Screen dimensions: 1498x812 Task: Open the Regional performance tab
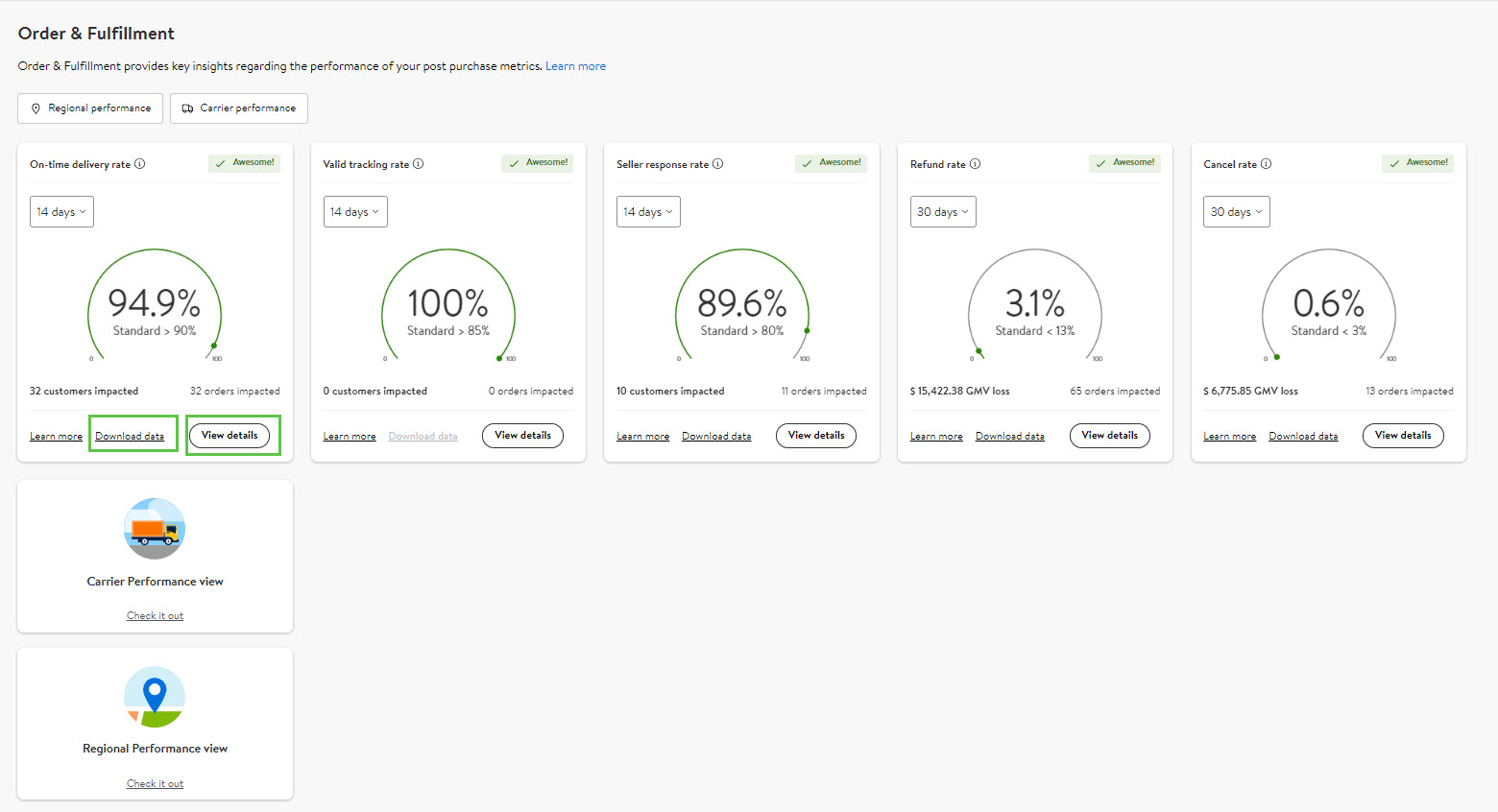[x=90, y=108]
